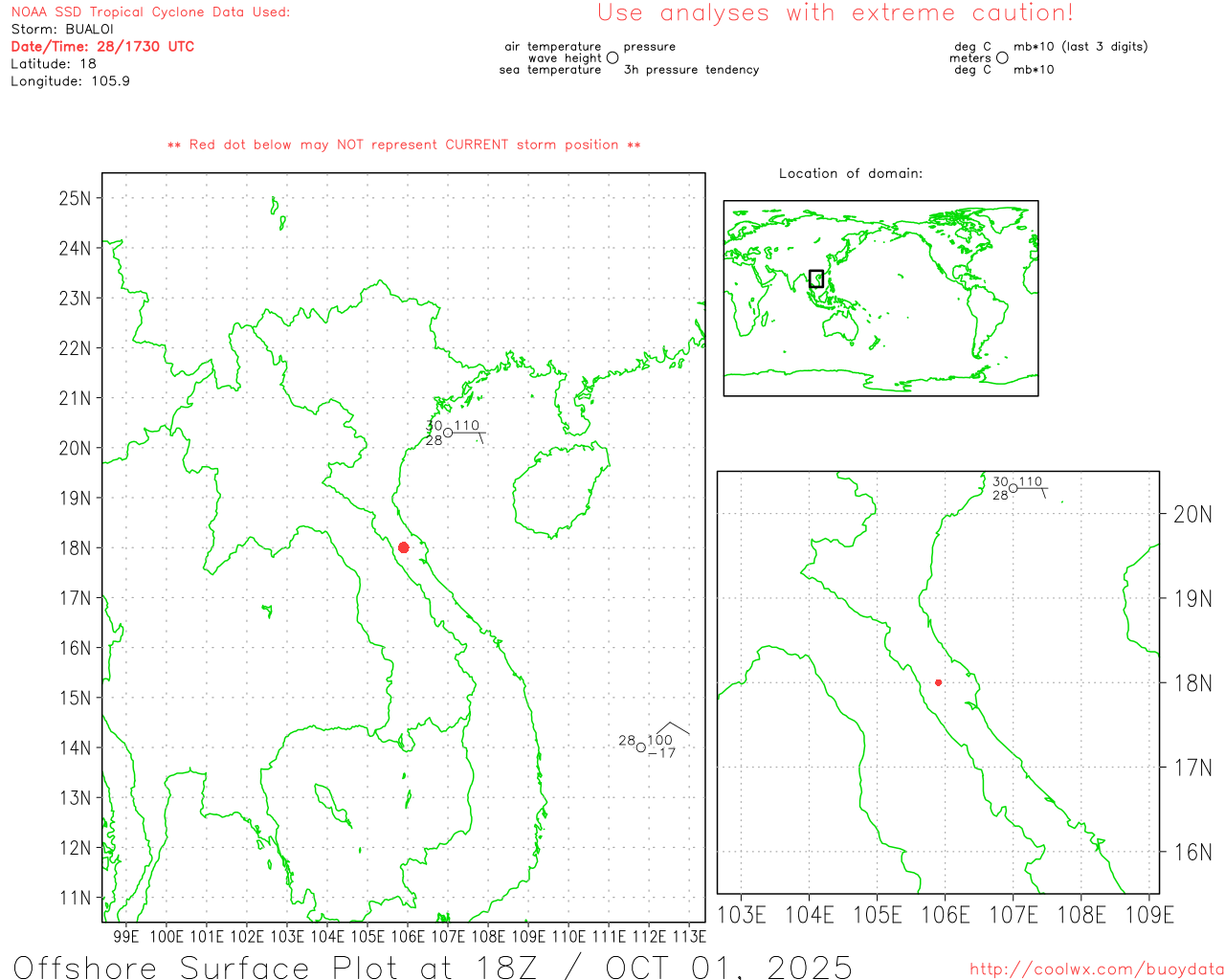Click the red dot disclaimer text above map
This screenshot has height=980, width=1225.
(404, 145)
